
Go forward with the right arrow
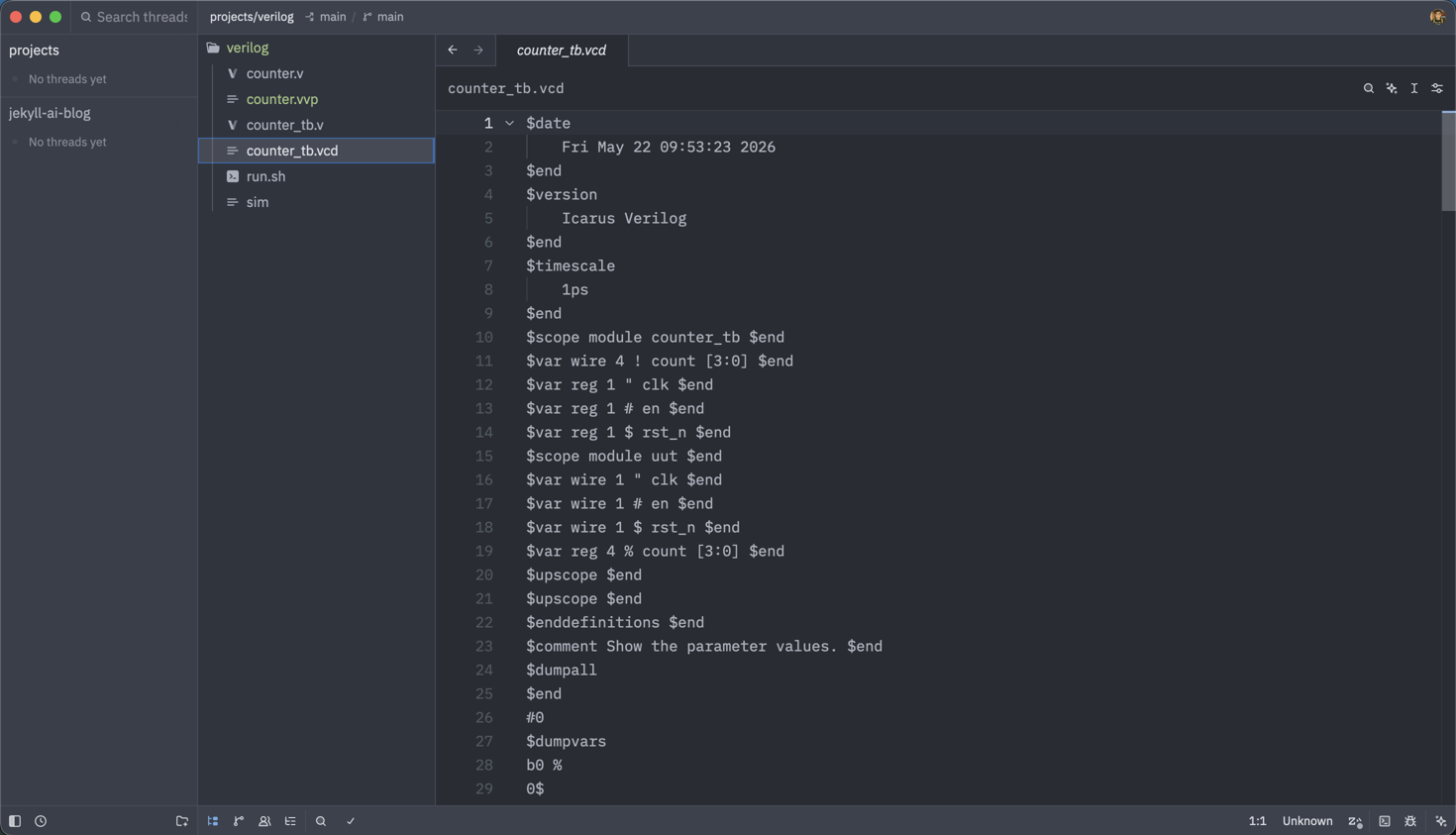coord(478,50)
